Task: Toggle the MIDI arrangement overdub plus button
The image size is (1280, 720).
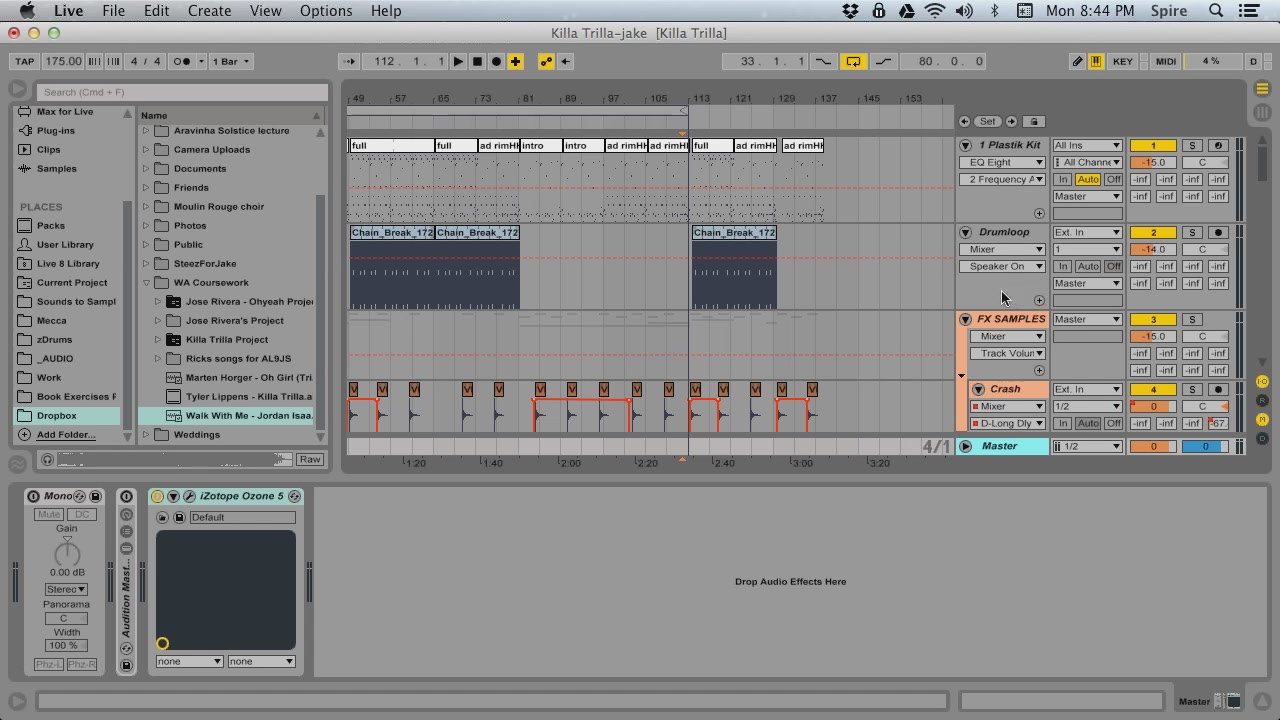Action: pyautogui.click(x=515, y=61)
